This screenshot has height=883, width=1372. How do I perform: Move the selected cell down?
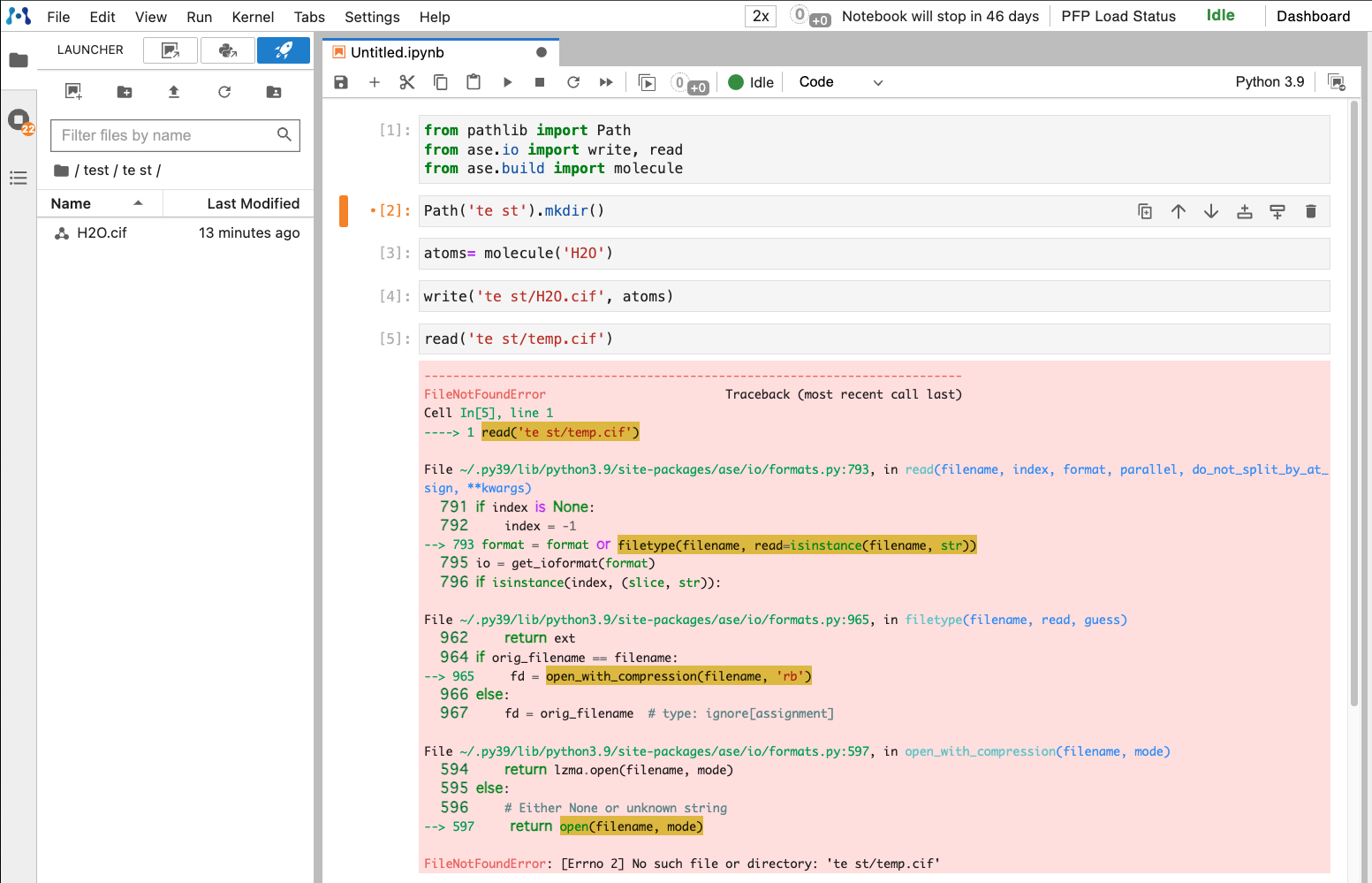pyautogui.click(x=1211, y=211)
